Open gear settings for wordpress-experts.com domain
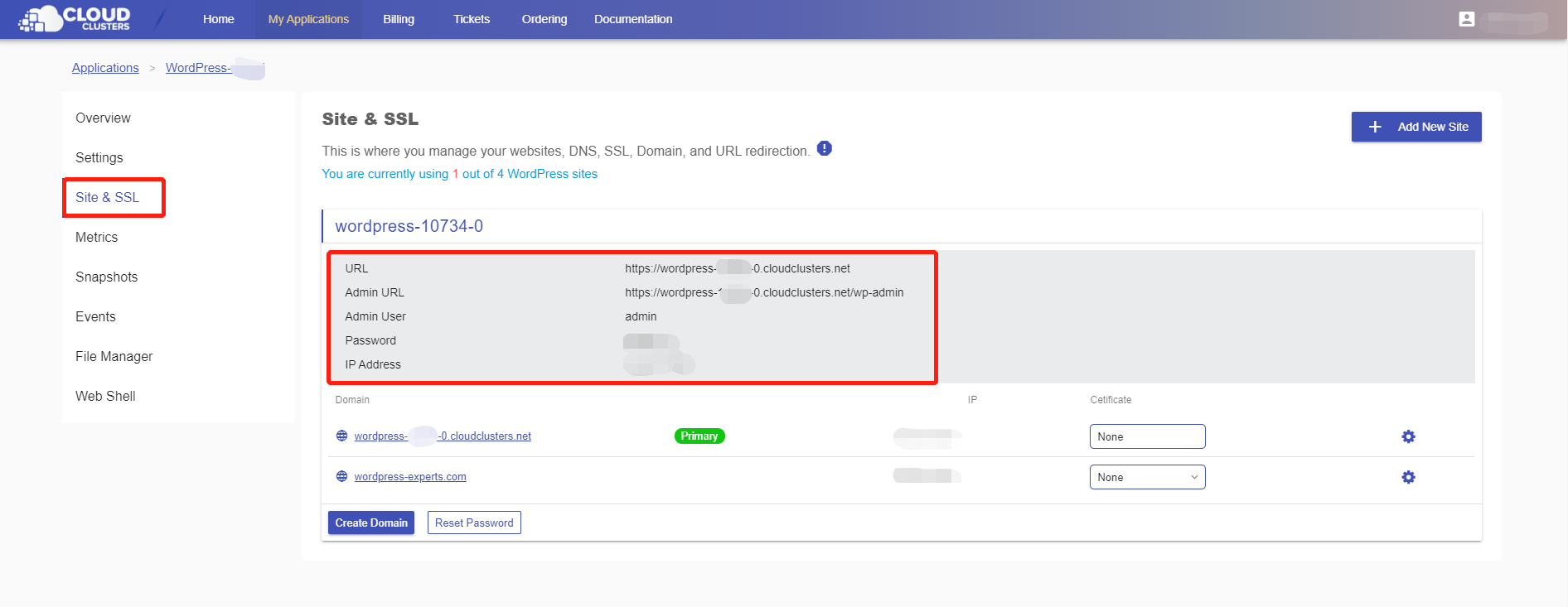The height and width of the screenshot is (607, 1568). [1408, 477]
